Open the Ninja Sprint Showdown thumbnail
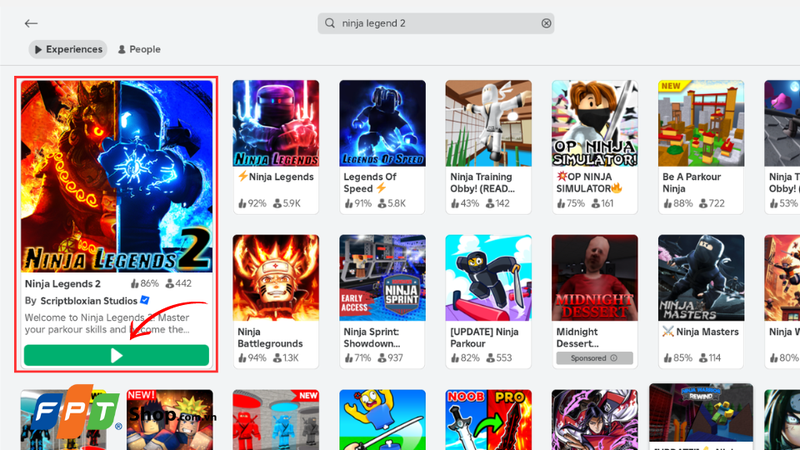Viewport: 800px width, 450px height. 383,278
